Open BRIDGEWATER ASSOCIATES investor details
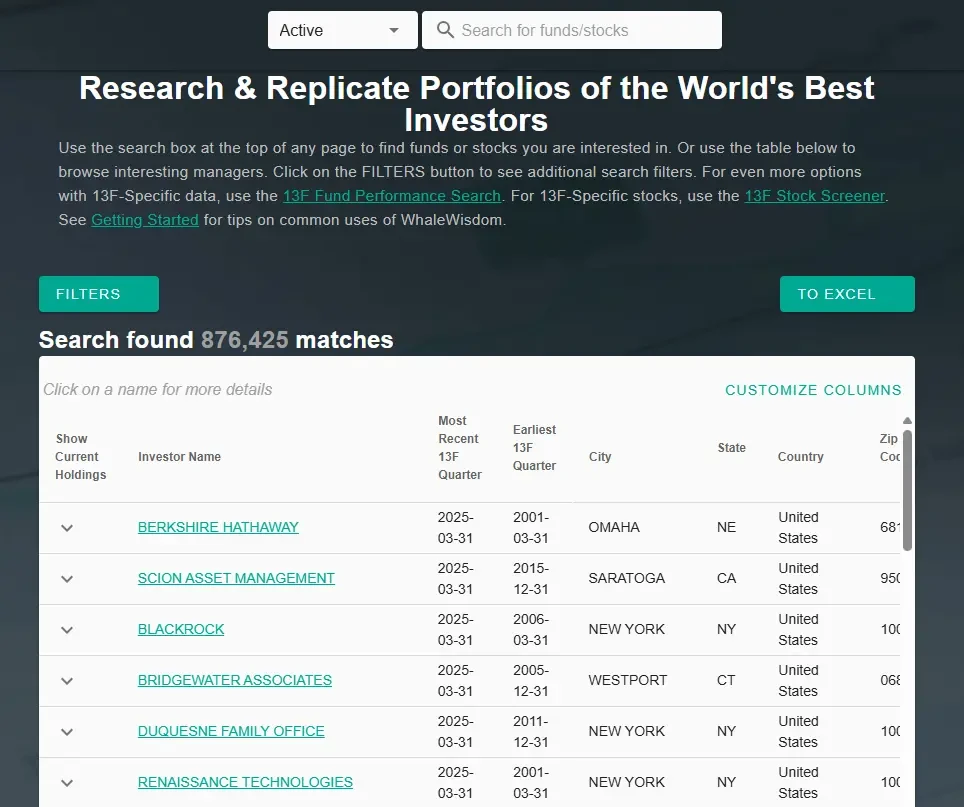 pyautogui.click(x=235, y=680)
